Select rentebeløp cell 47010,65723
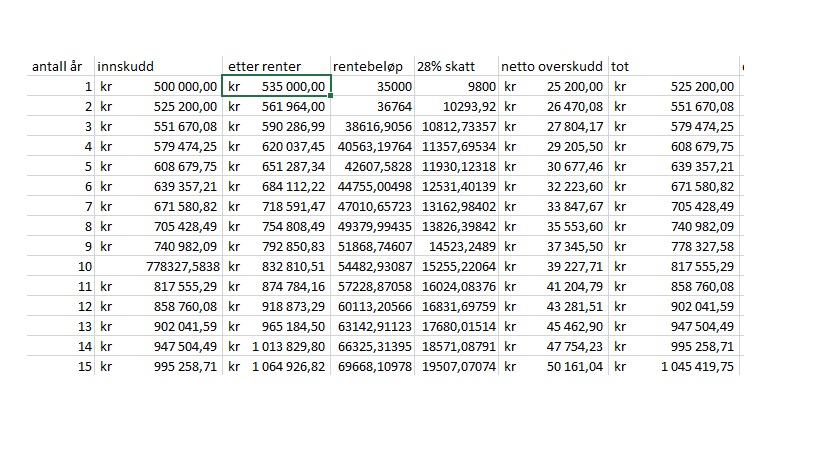Viewport: 819px width, 460px height. [x=372, y=206]
